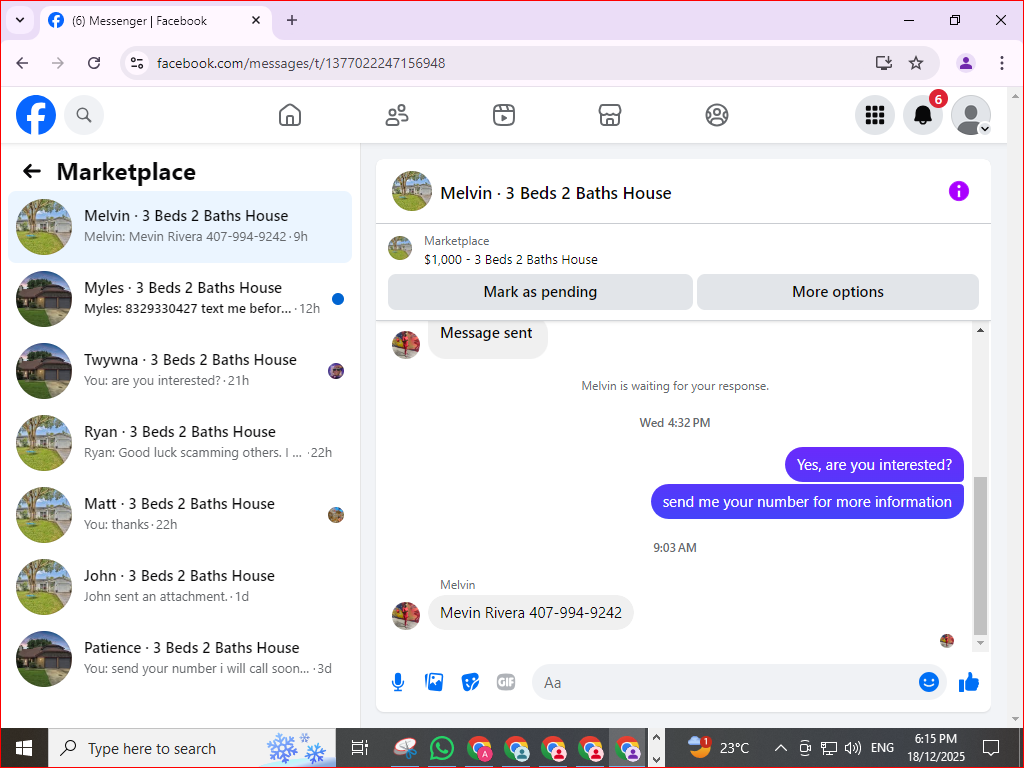Click the 'send me your number for more information' bubble
The image size is (1024, 768).
[807, 502]
